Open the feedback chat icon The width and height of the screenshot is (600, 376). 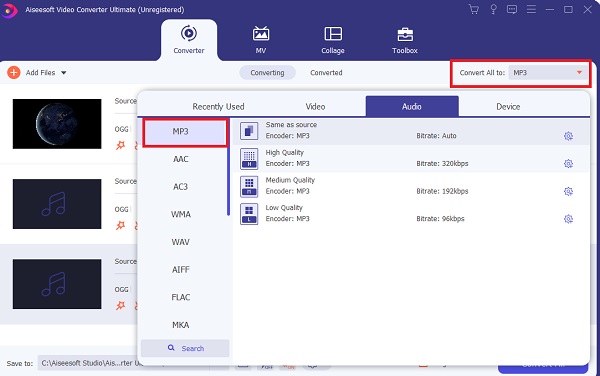click(x=512, y=9)
